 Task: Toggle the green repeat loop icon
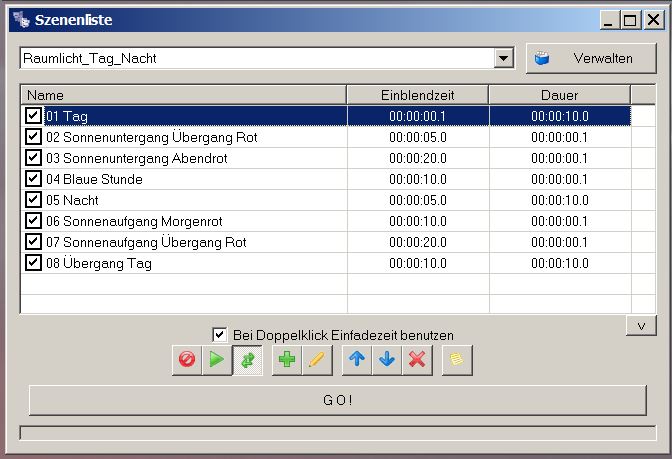point(247,360)
